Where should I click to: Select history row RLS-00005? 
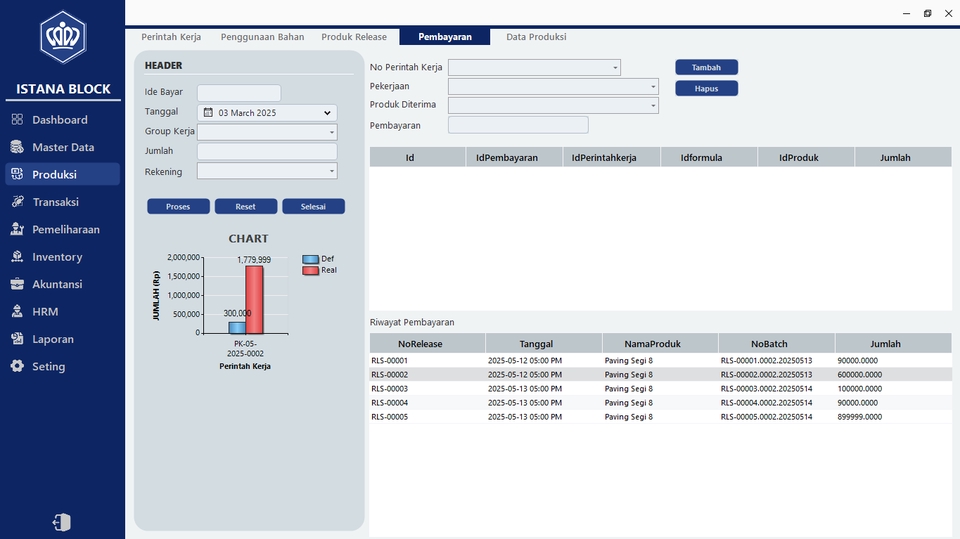(x=661, y=417)
